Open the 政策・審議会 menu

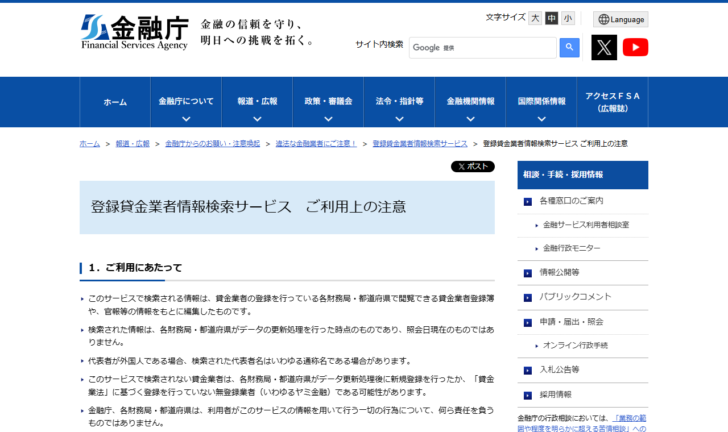tap(328, 101)
